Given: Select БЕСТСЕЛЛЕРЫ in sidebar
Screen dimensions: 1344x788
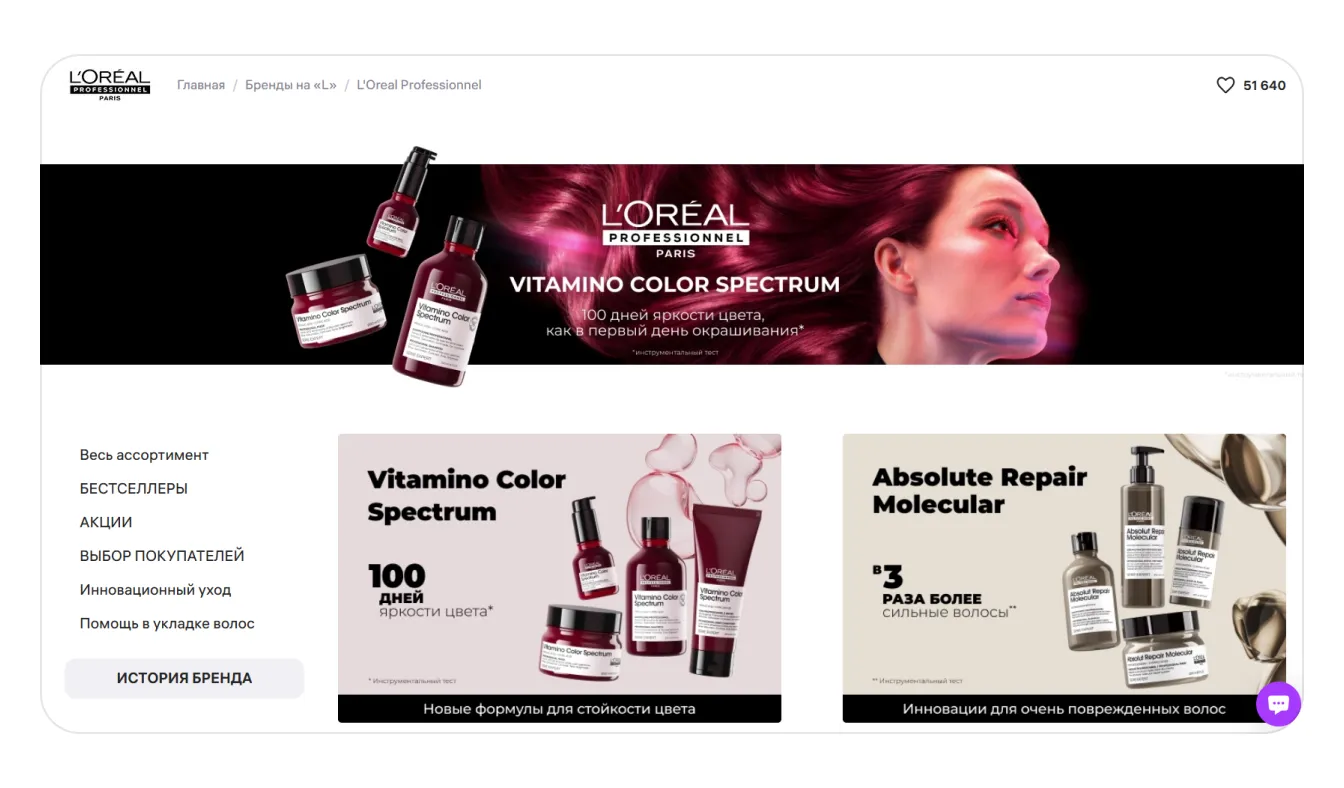Looking at the screenshot, I should [x=134, y=489].
